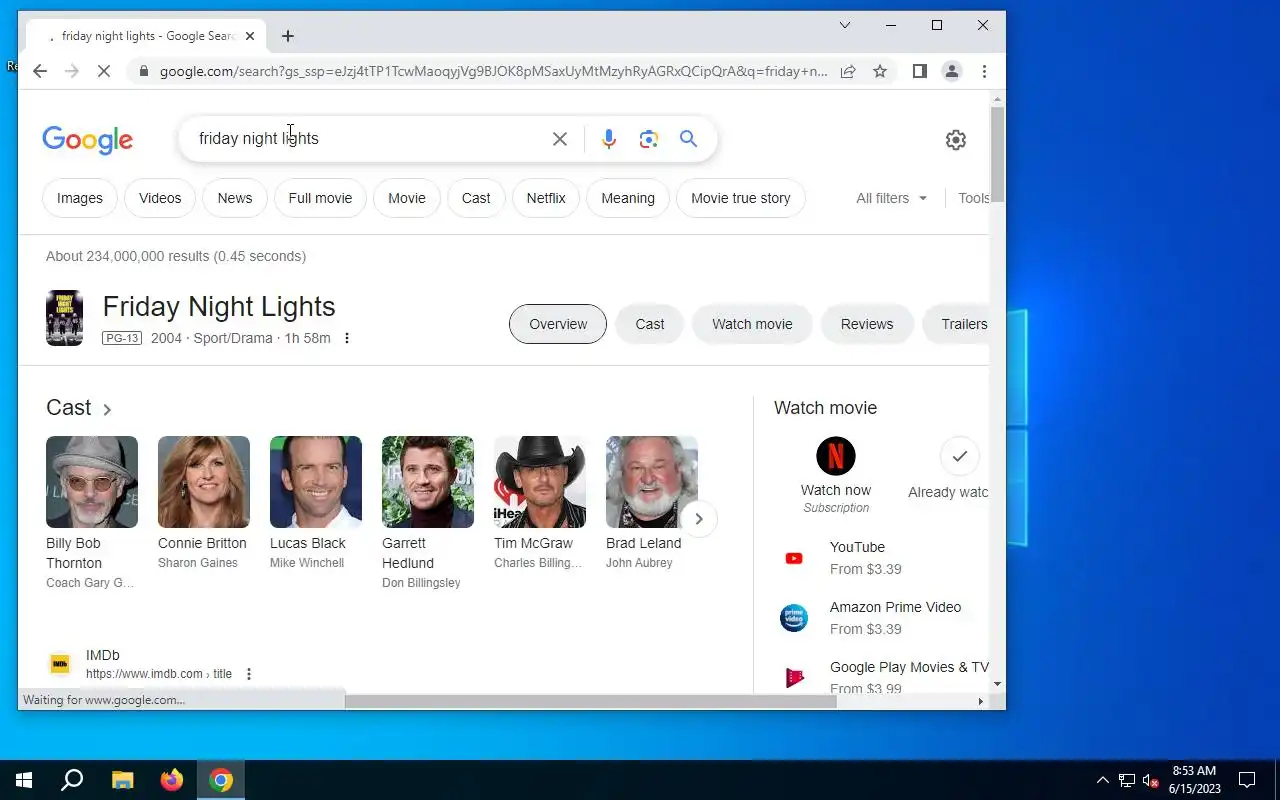The width and height of the screenshot is (1280, 800).
Task: Open Windows taskbar search
Action: coord(72,780)
